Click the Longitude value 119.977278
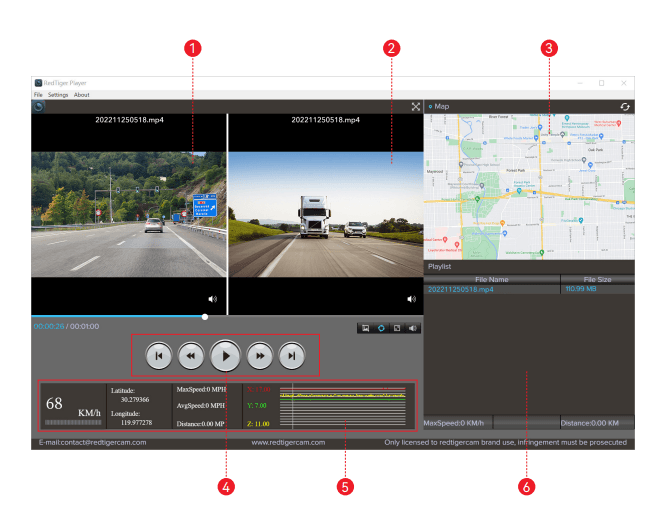 pyautogui.click(x=136, y=423)
